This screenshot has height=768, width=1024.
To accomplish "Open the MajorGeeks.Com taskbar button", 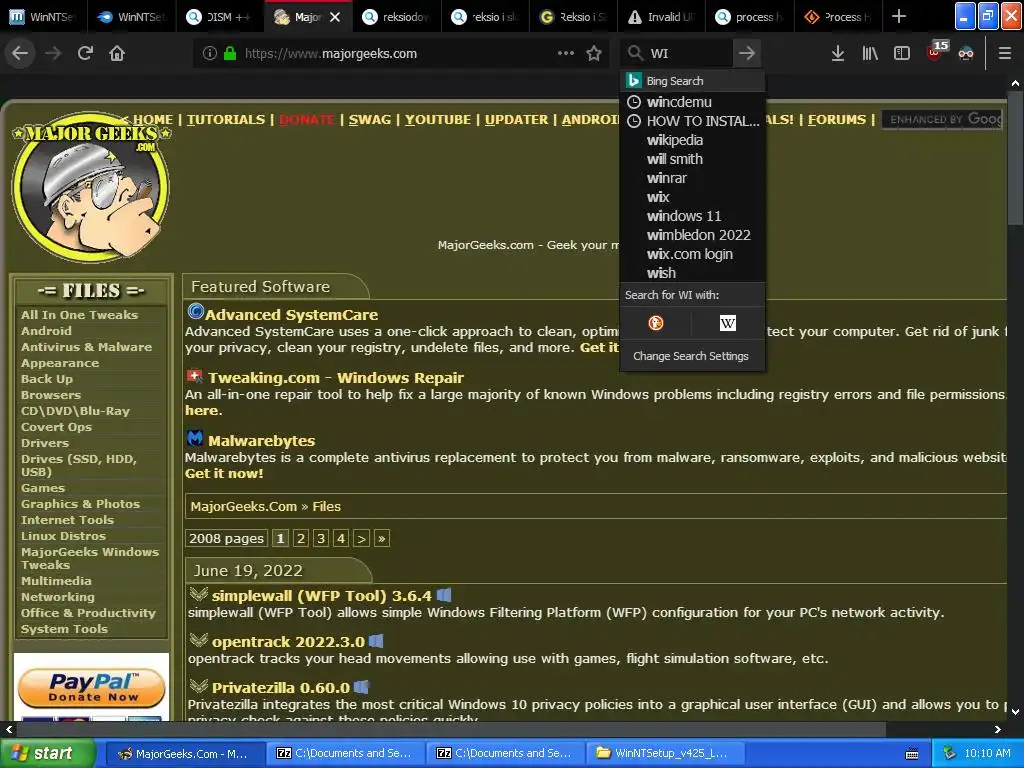I will (x=183, y=754).
